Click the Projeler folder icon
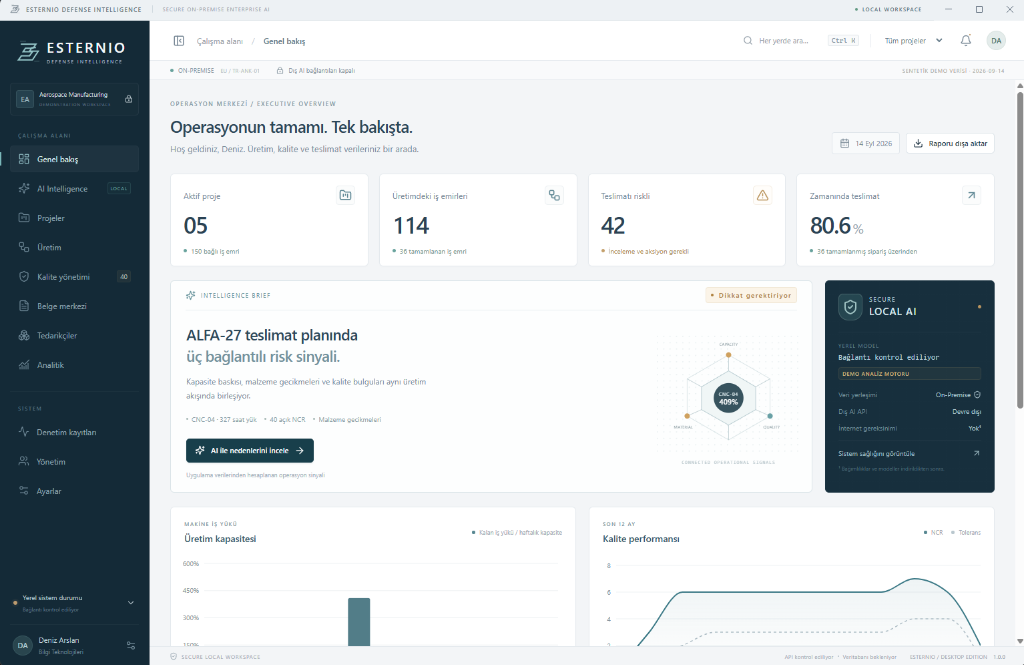The height and width of the screenshot is (665, 1024). click(24, 218)
